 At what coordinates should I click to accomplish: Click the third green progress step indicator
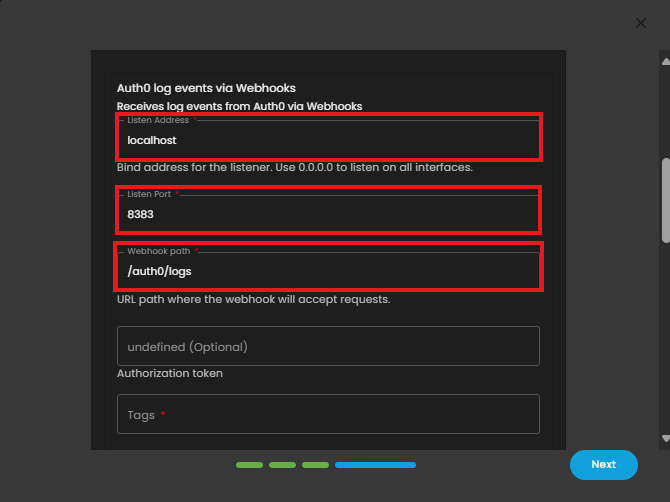pos(315,465)
